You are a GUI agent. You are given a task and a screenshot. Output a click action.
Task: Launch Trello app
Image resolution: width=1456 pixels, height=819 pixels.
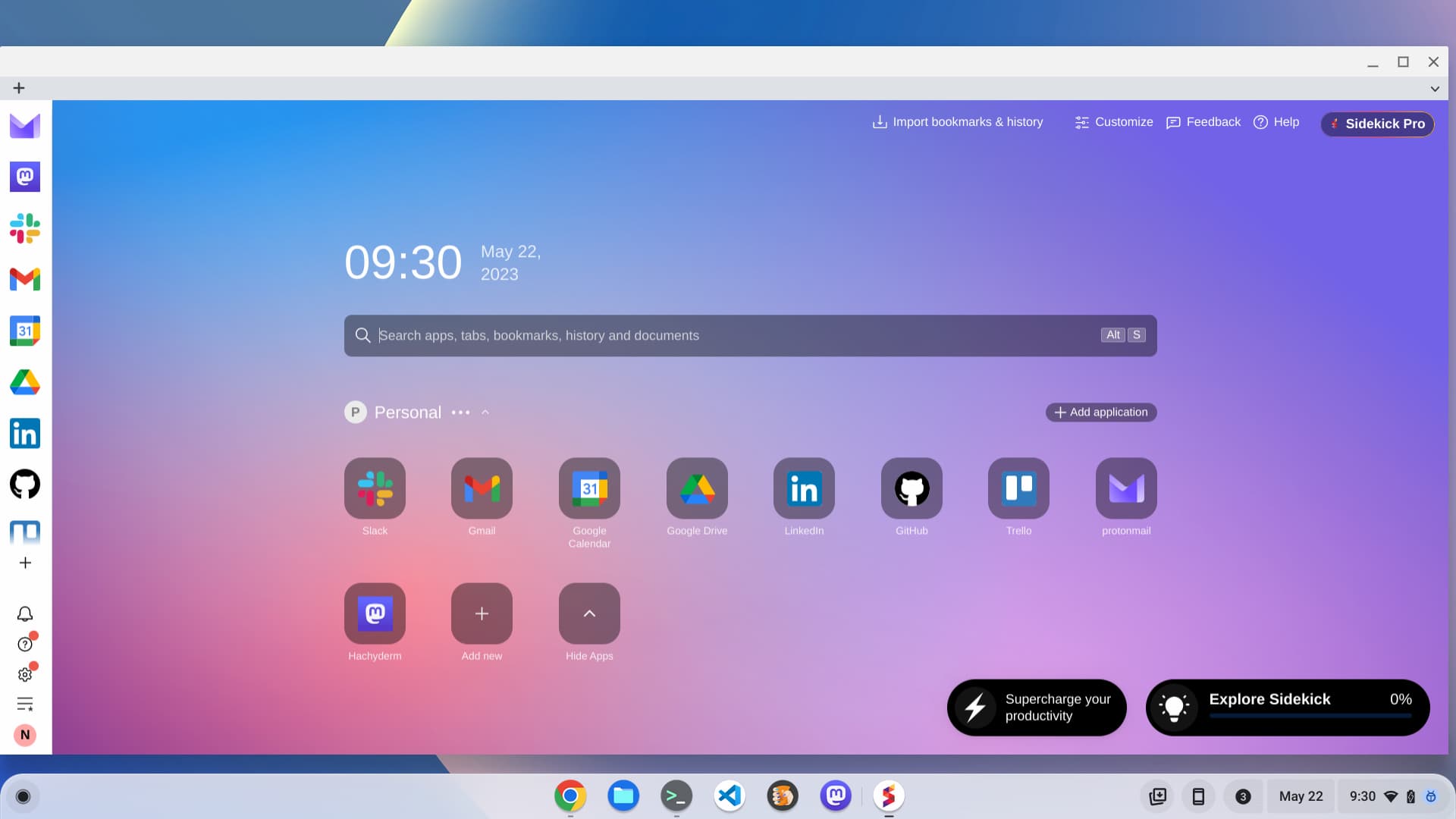click(1019, 488)
